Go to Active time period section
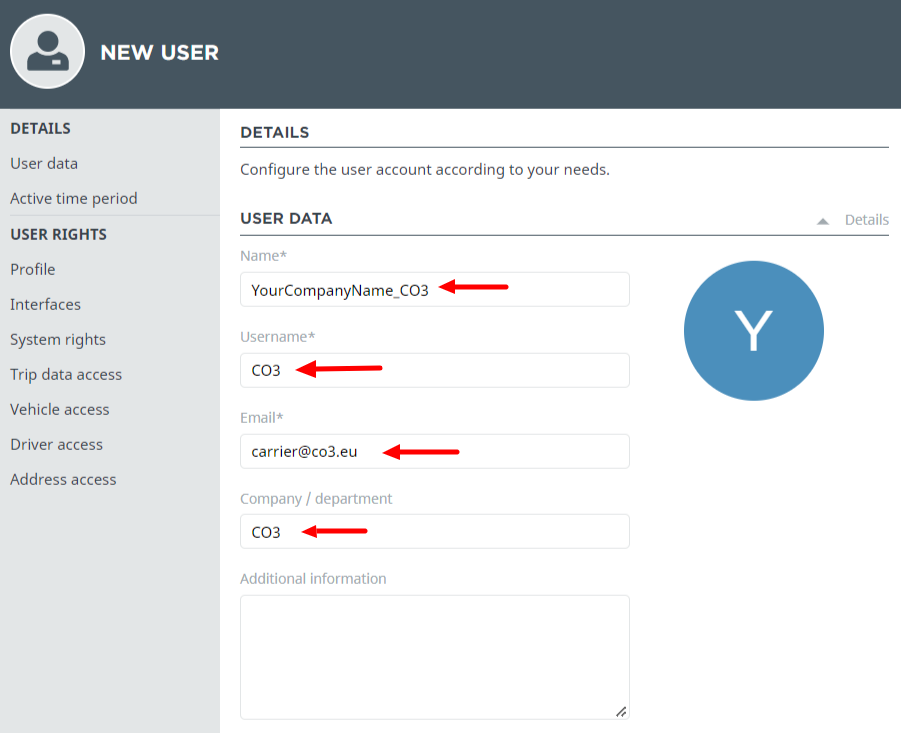901x733 pixels. pos(74,199)
